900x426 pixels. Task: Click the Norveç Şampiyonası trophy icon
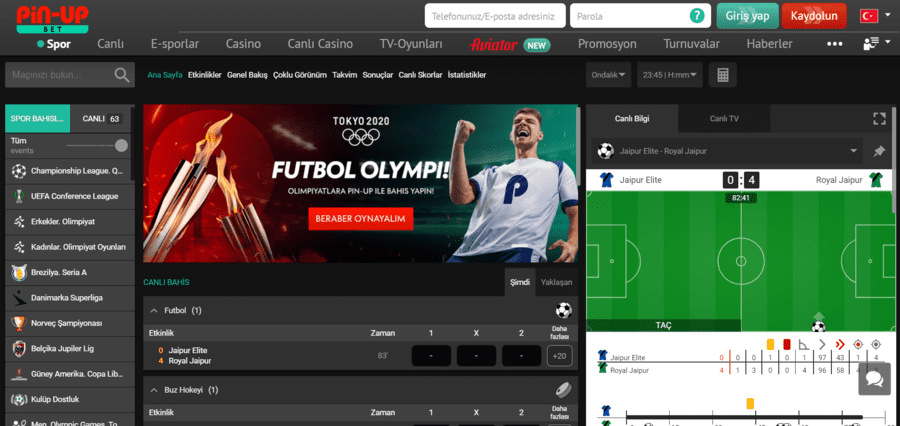point(19,323)
